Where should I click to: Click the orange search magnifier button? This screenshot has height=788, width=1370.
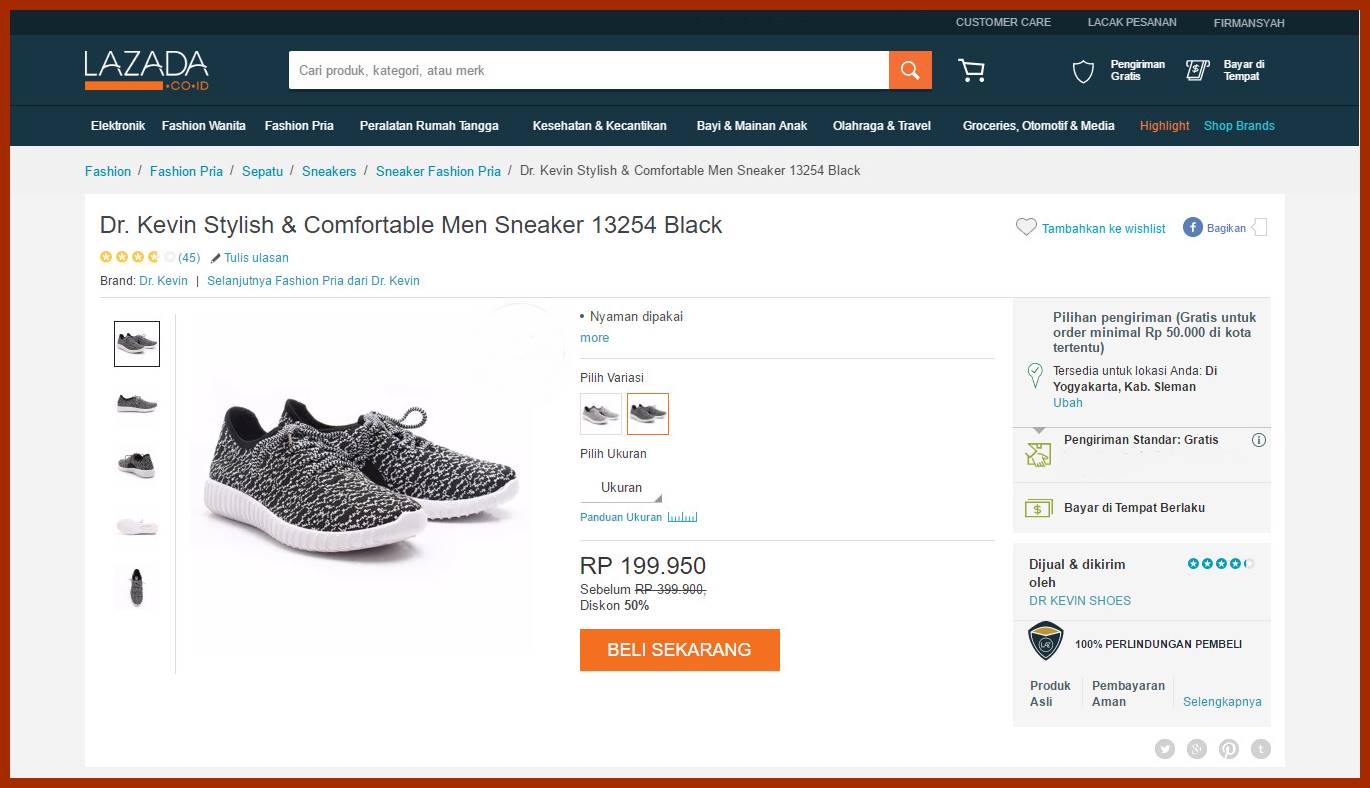910,70
